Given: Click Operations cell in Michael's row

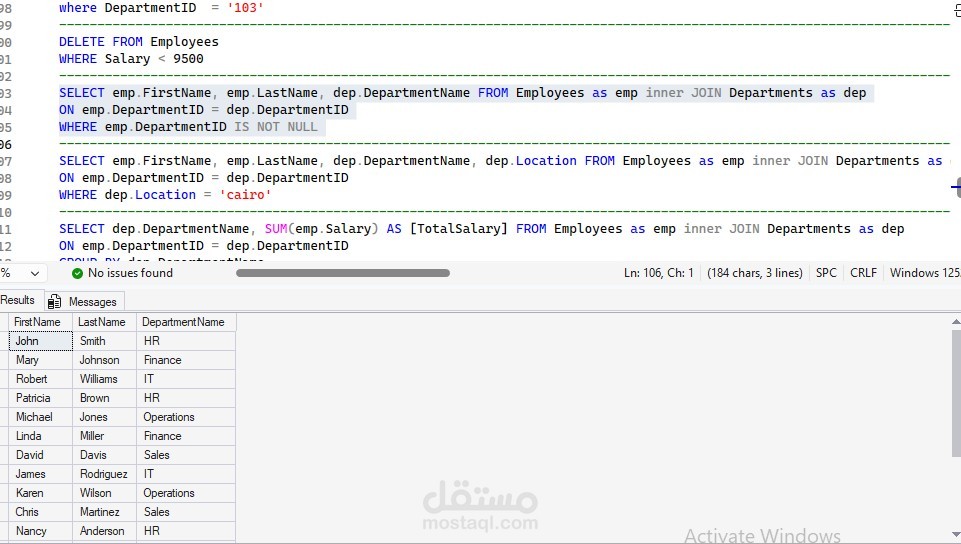Looking at the screenshot, I should tap(186, 417).
